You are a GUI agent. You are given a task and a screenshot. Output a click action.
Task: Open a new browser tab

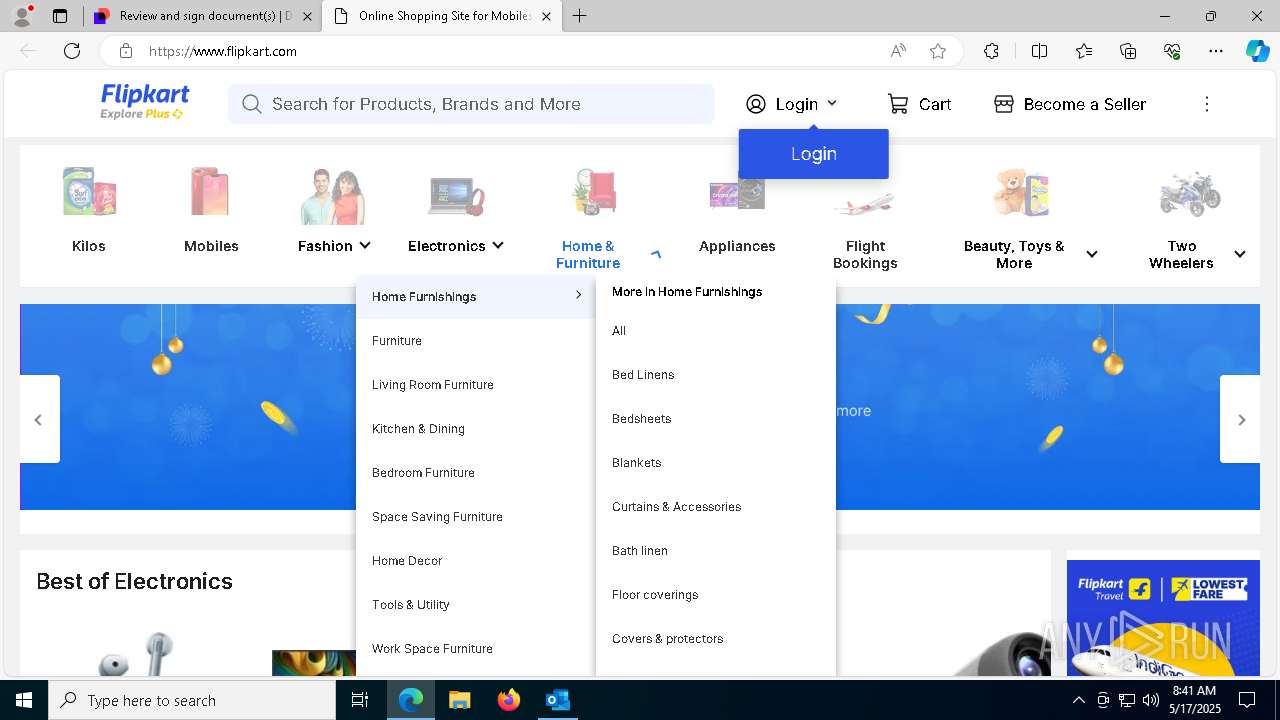coord(580,16)
